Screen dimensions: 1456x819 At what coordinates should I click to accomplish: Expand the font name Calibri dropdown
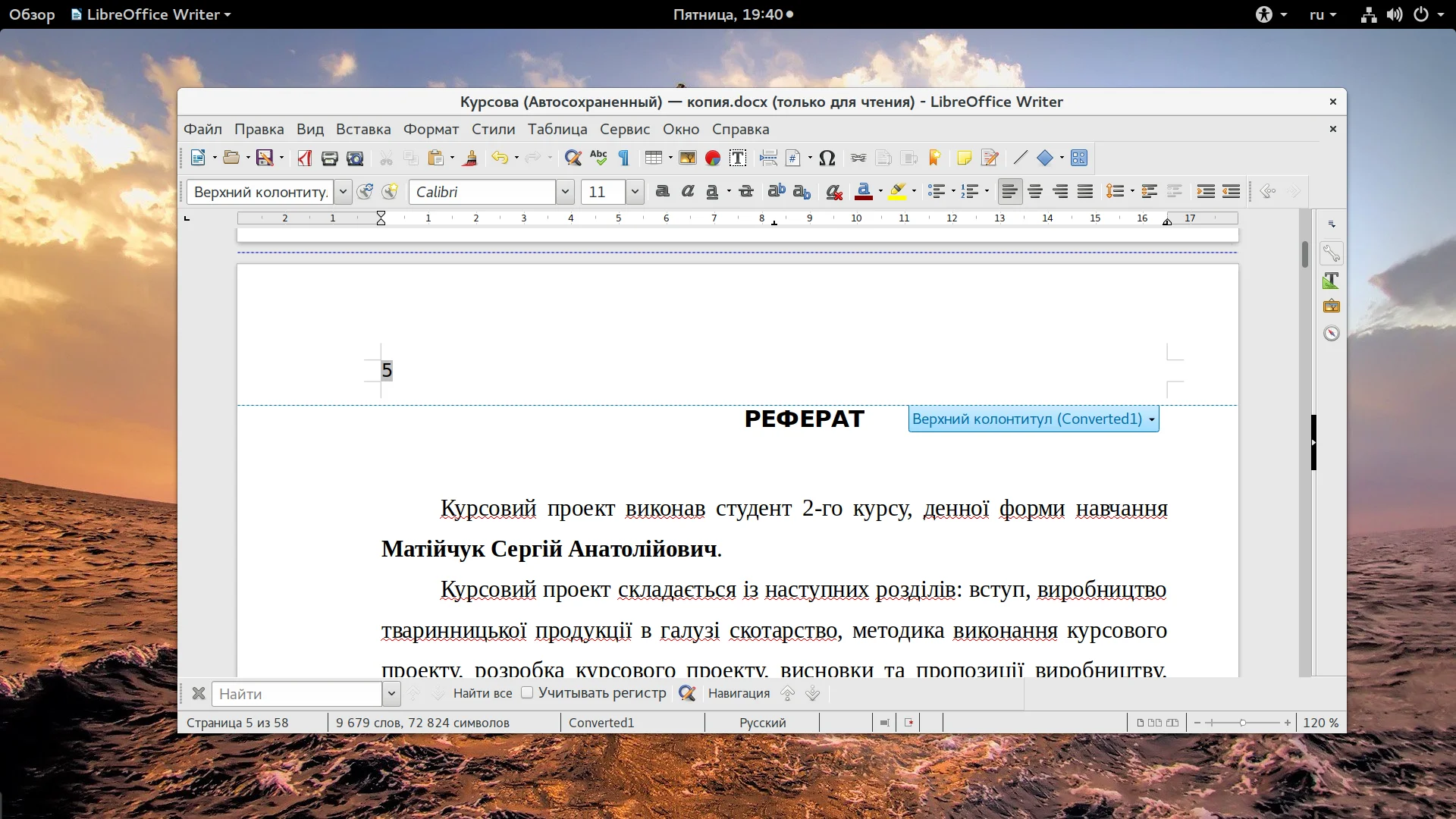565,192
